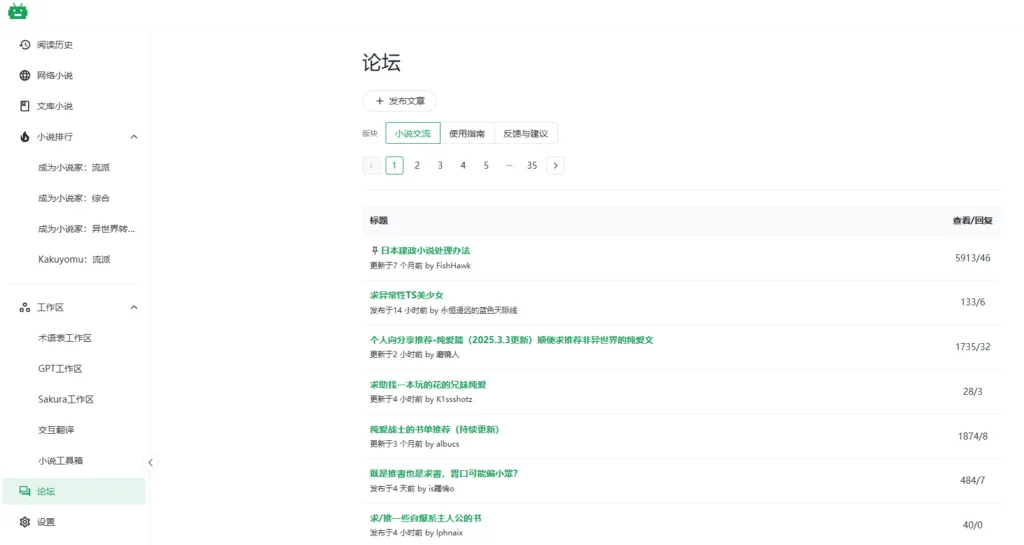This screenshot has width=1024, height=545.
Task: Open 设置 using the gear icon
Action: coord(25,522)
